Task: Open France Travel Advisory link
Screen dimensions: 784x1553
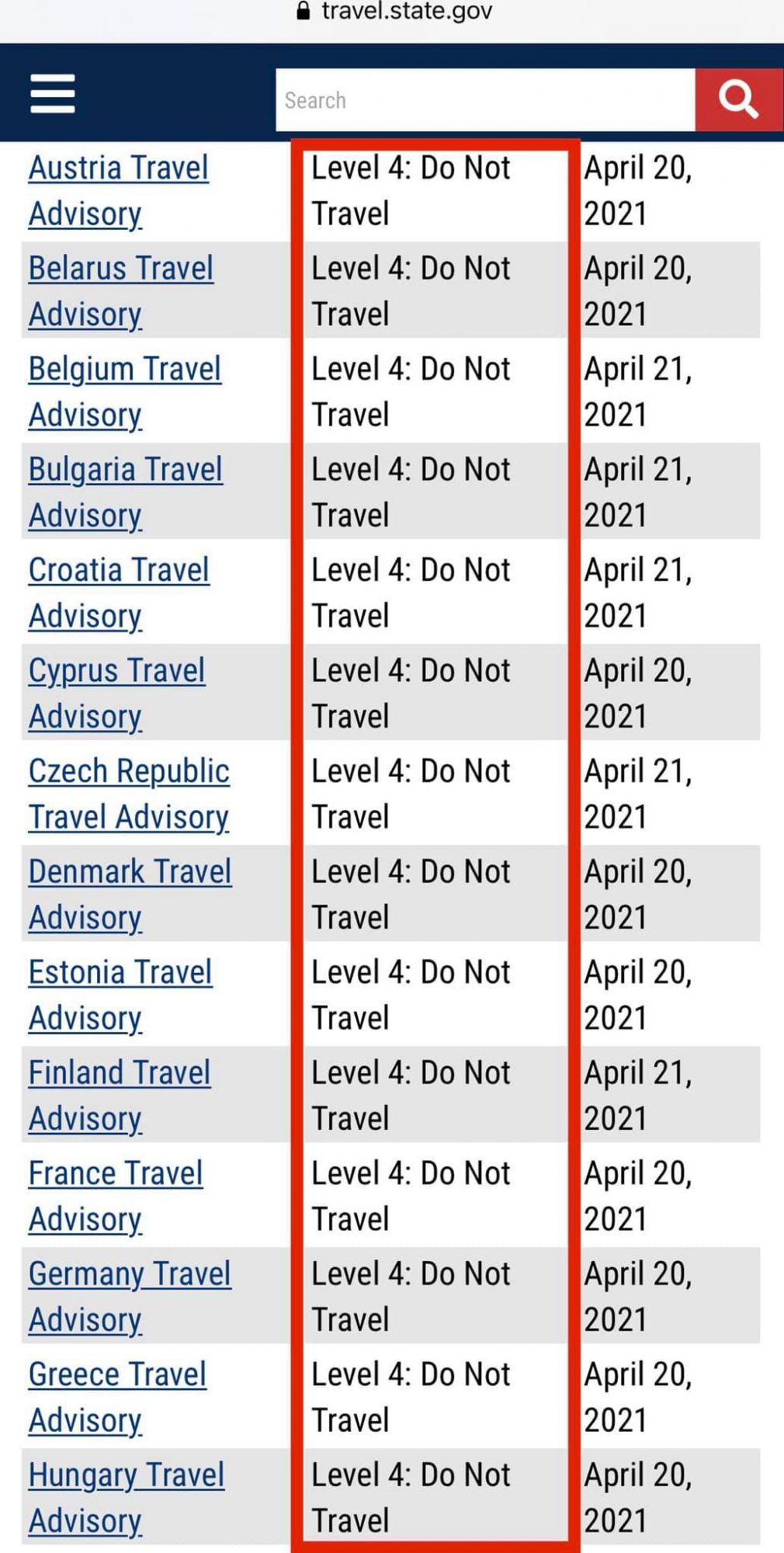Action: [x=116, y=1174]
